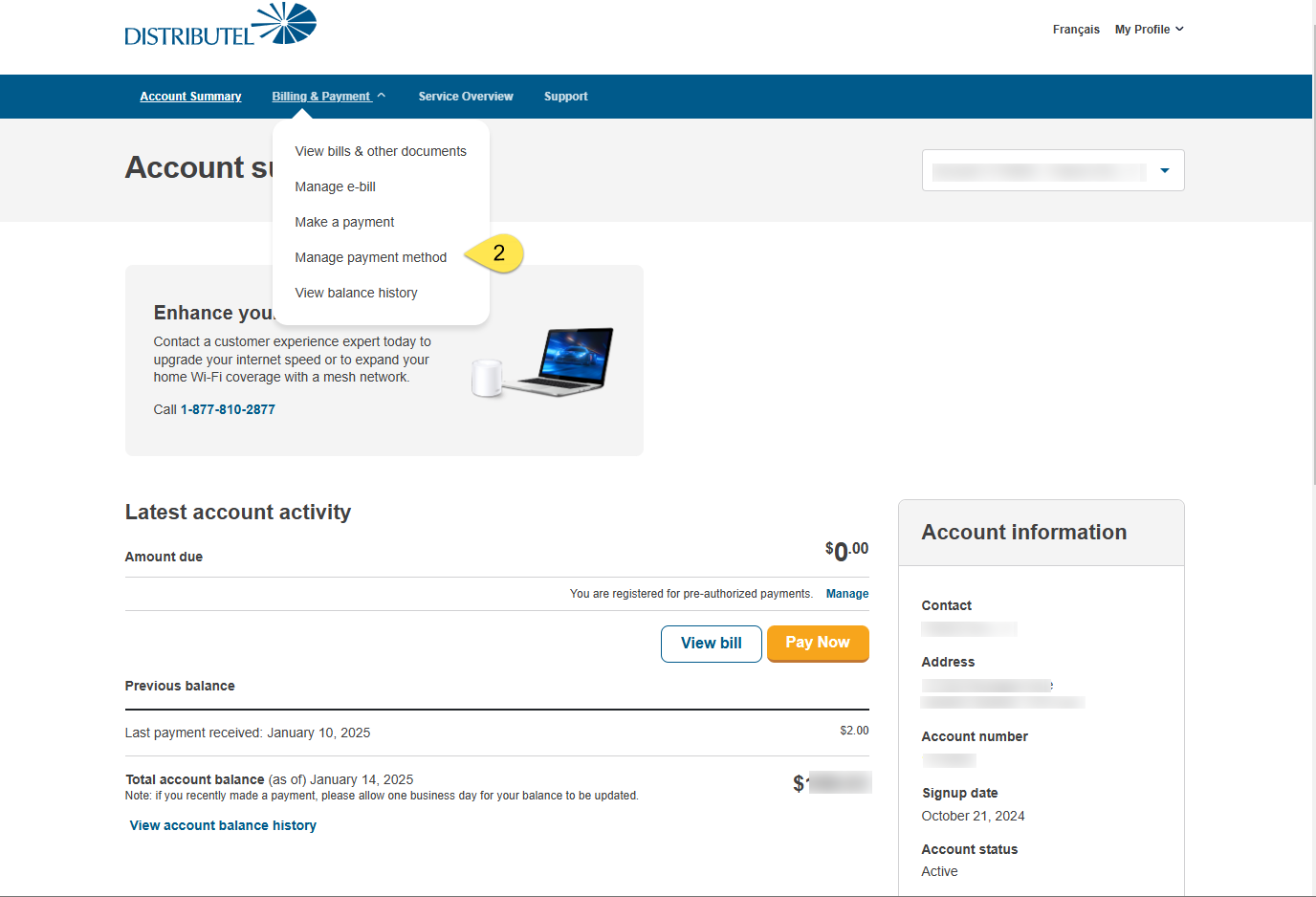Click the yellow step 2 callout marker
This screenshot has width=1316, height=897.
[496, 253]
